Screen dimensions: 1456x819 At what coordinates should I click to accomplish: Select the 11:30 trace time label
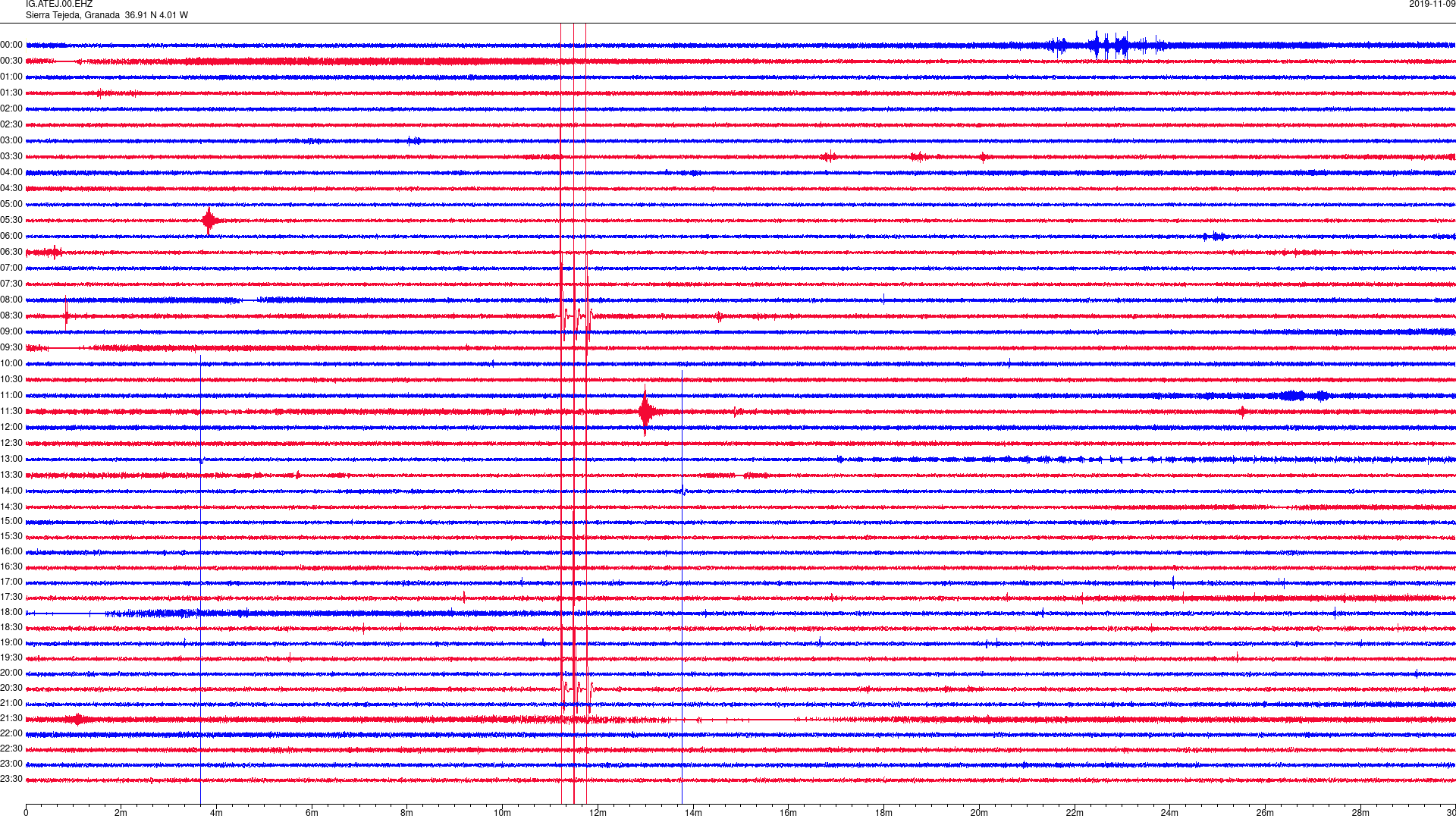[11, 411]
